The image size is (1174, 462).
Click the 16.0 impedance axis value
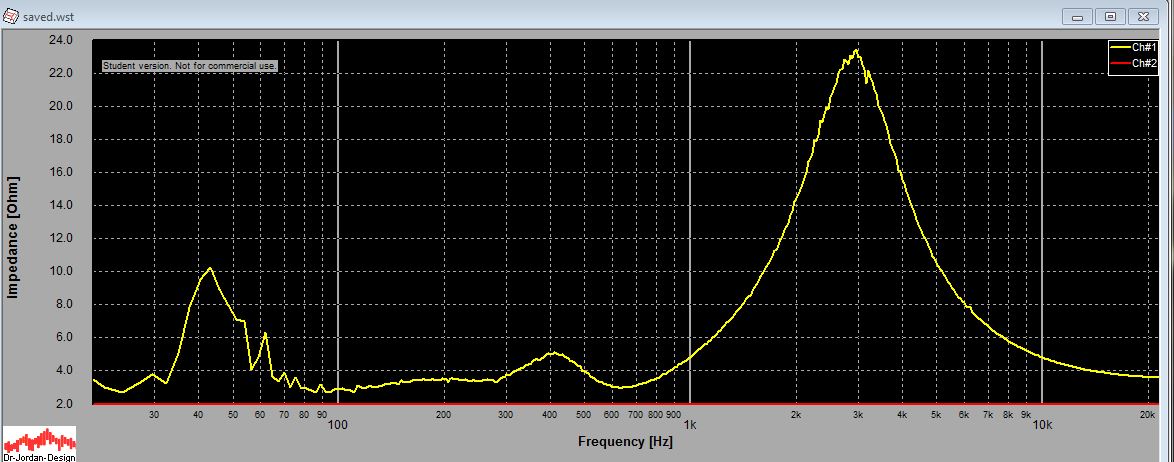[x=59, y=172]
